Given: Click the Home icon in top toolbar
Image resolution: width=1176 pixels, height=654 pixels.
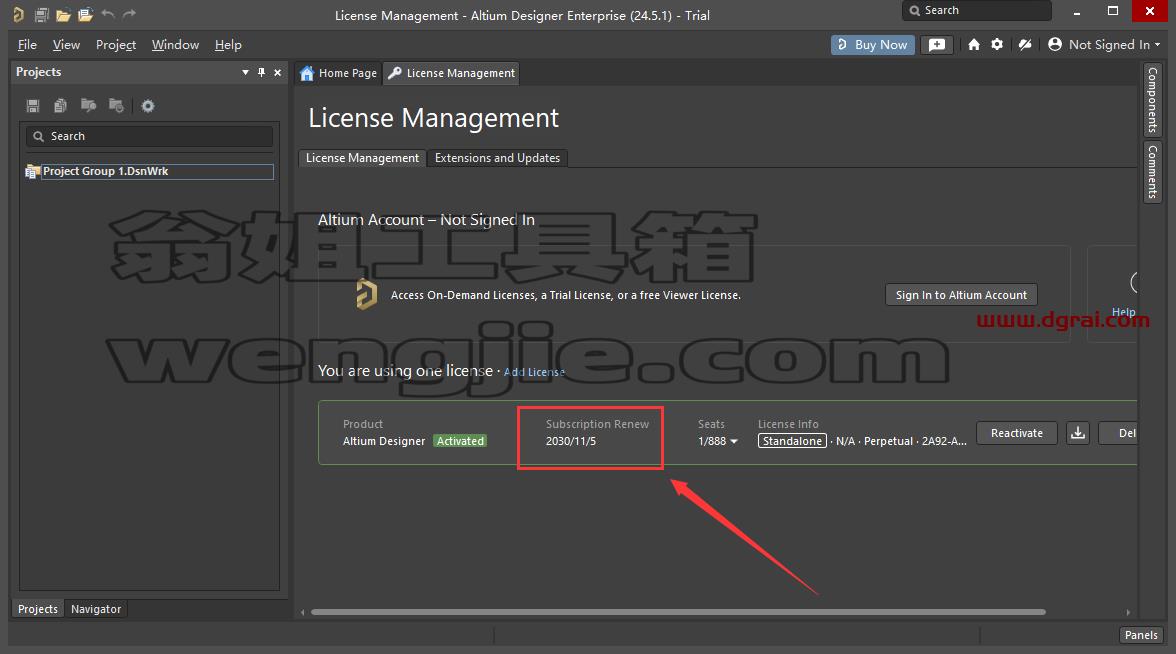Looking at the screenshot, I should [974, 44].
